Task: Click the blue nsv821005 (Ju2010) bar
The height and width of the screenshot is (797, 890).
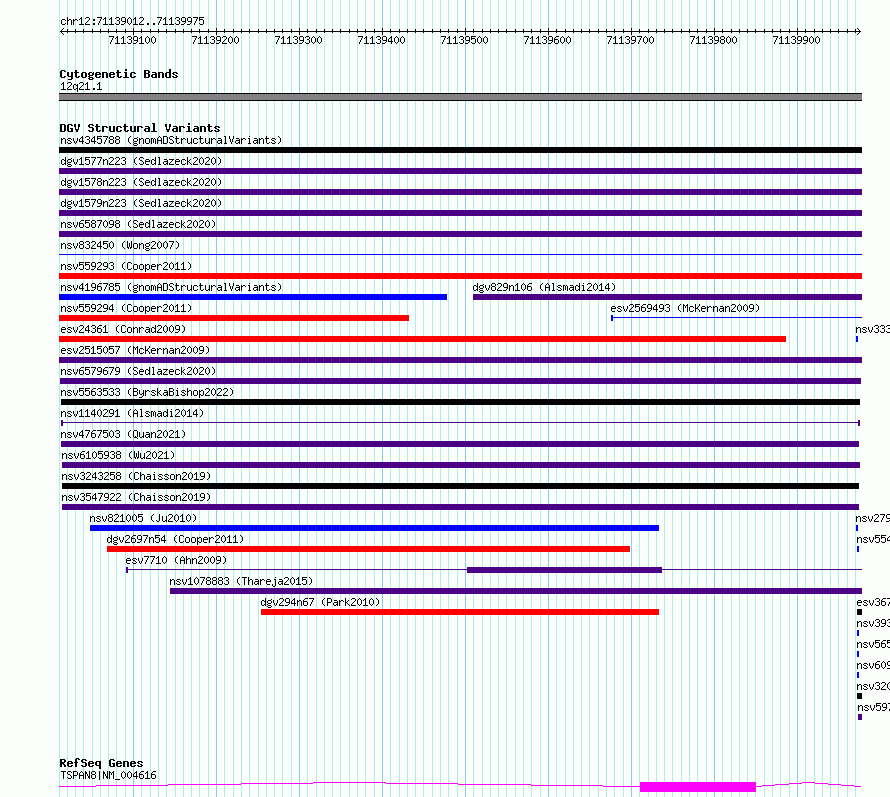Action: click(374, 528)
